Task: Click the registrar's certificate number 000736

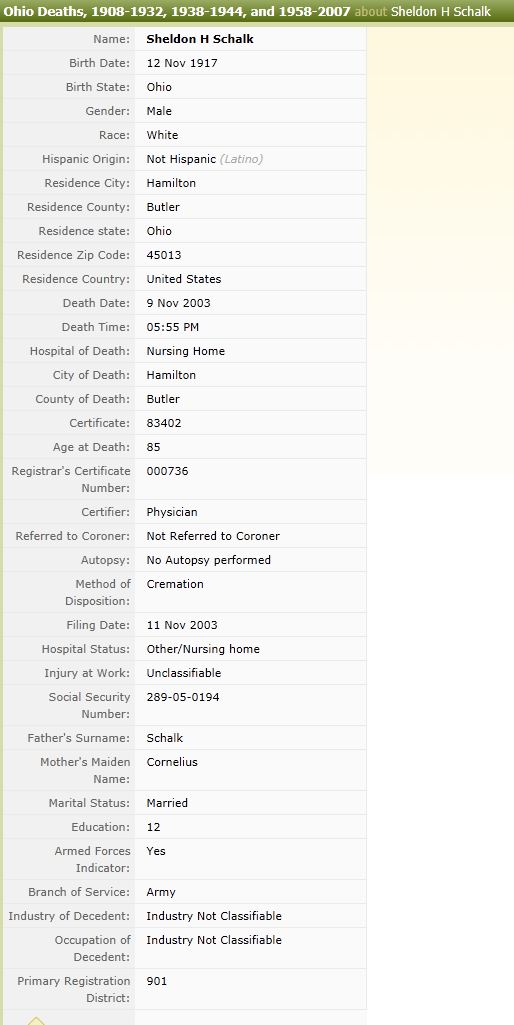Action: 167,471
